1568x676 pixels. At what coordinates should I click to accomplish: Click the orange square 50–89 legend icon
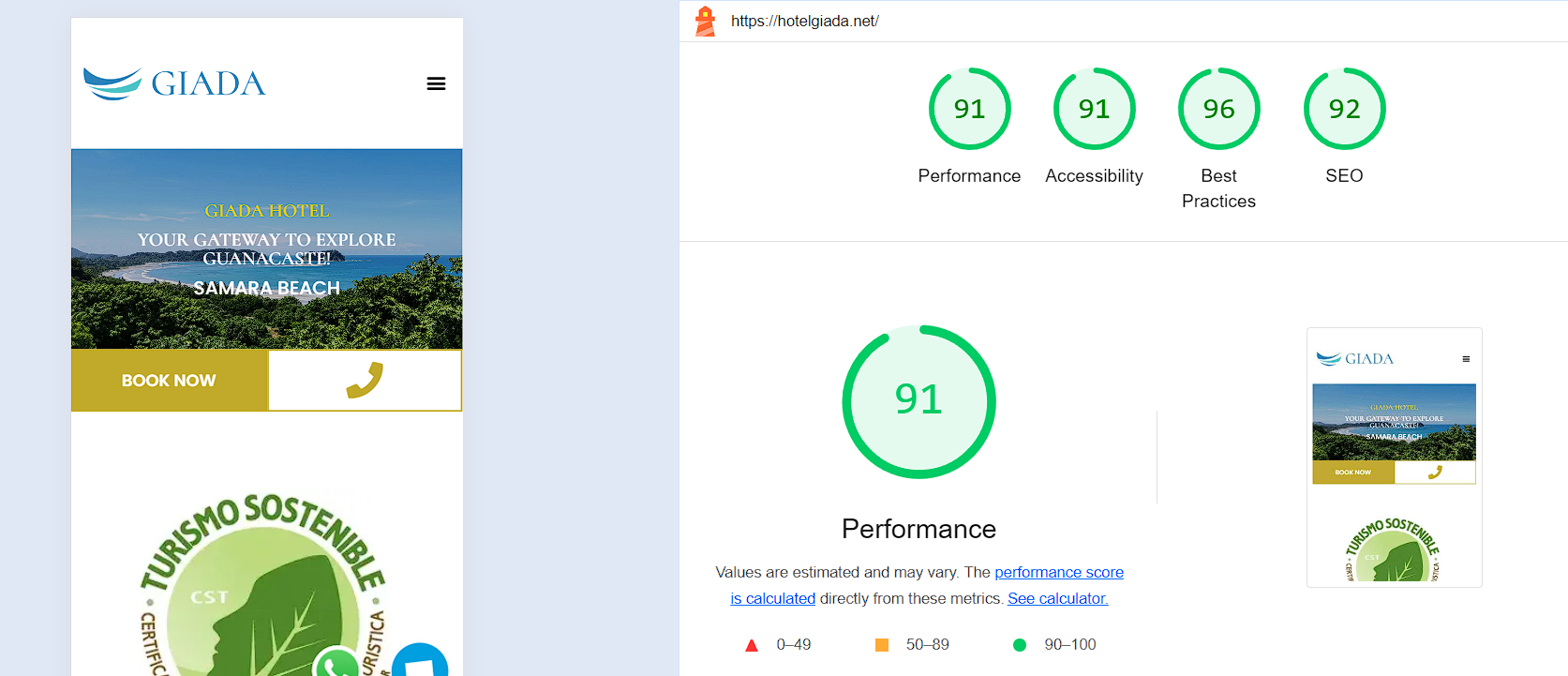(881, 645)
